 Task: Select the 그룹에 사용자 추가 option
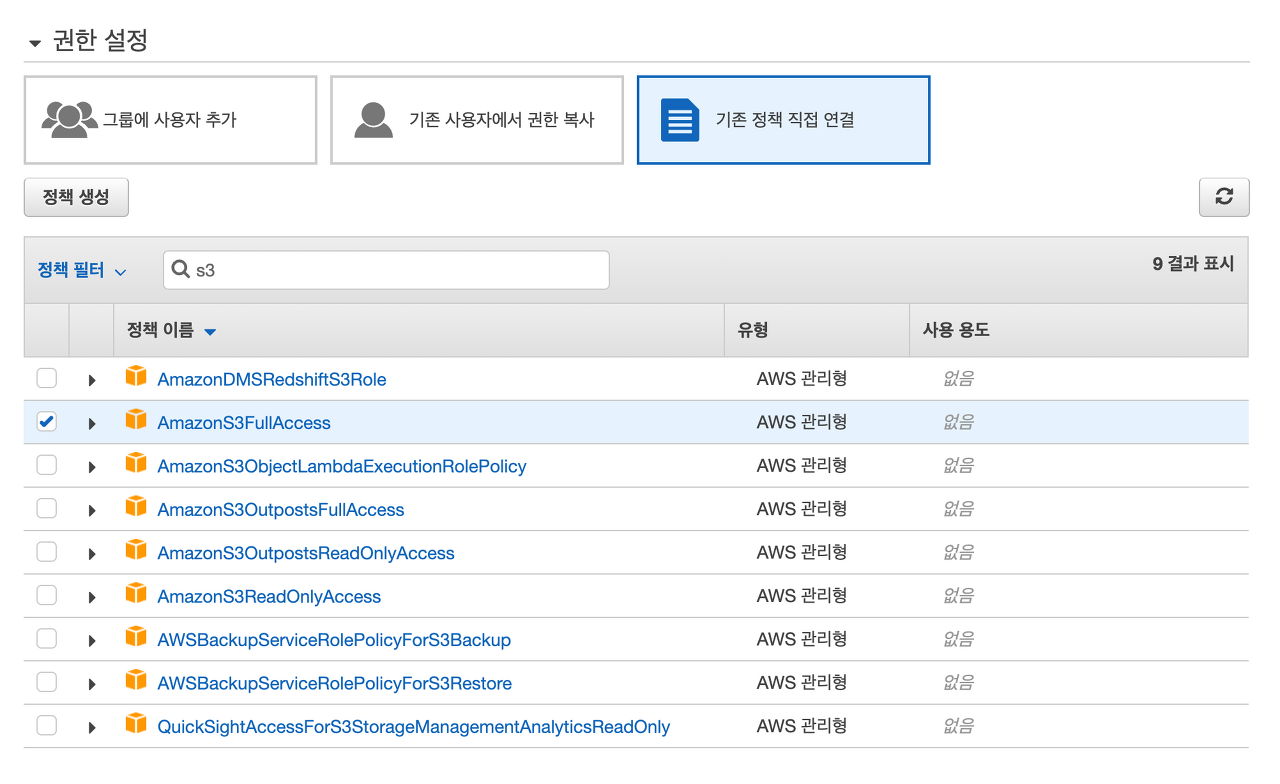coord(170,120)
